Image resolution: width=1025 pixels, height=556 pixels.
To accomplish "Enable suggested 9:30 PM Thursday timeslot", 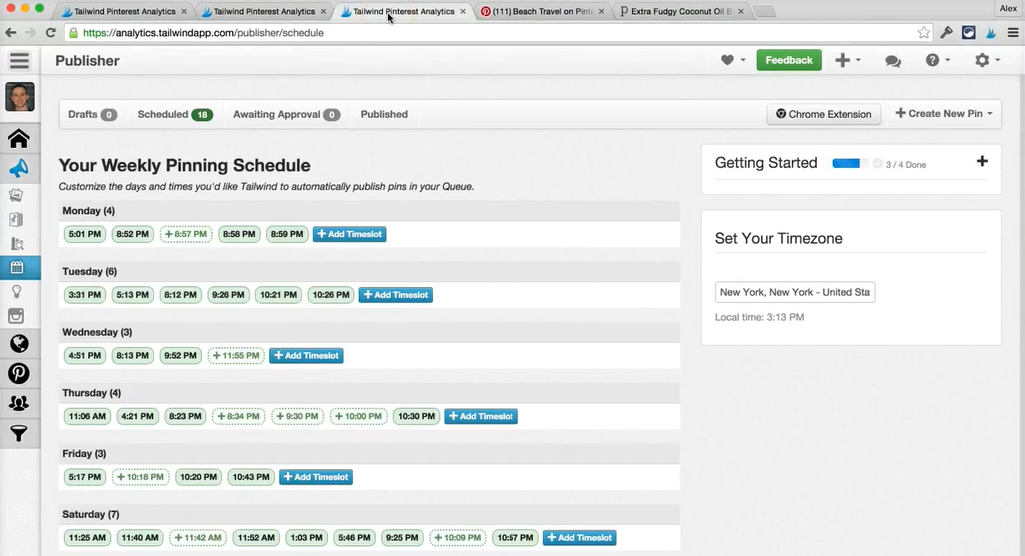I will point(297,416).
